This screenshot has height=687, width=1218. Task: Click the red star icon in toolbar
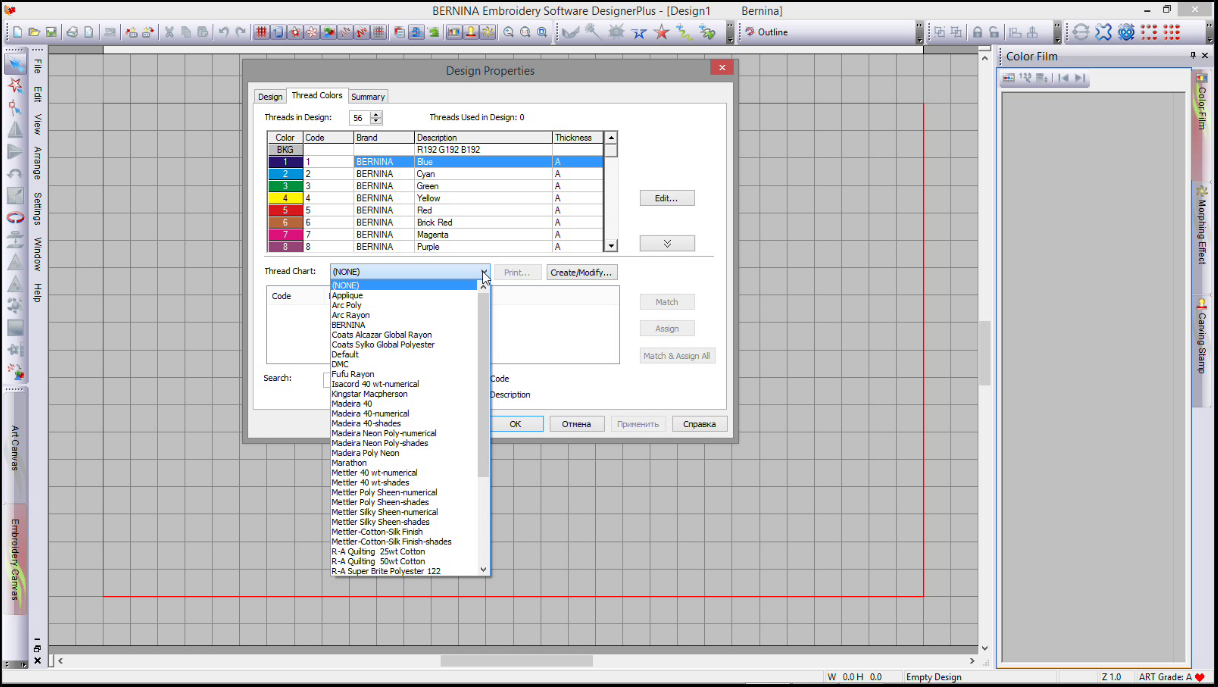pyautogui.click(x=661, y=32)
